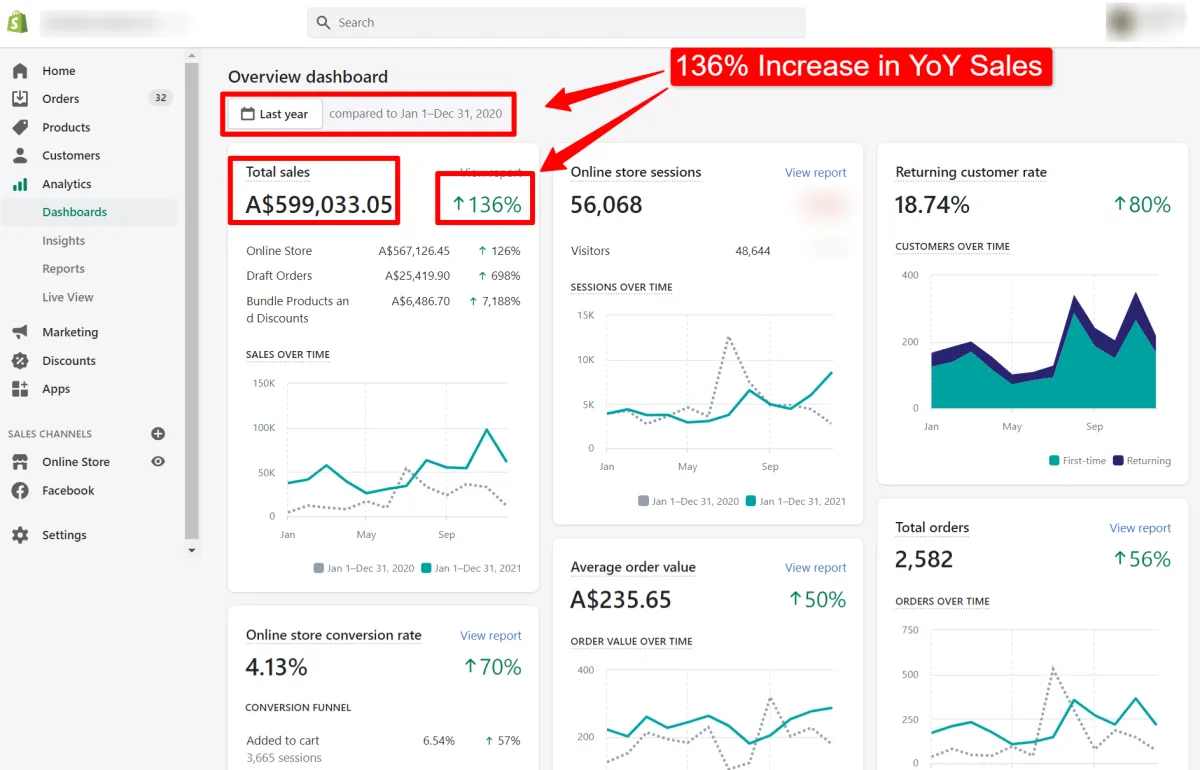Select the Insights submenu item
The image size is (1200, 770).
(x=64, y=241)
